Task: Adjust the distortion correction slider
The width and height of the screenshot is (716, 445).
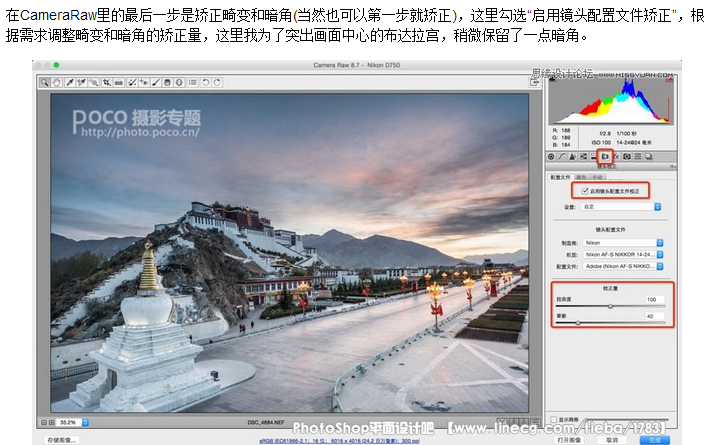Action: (611, 306)
